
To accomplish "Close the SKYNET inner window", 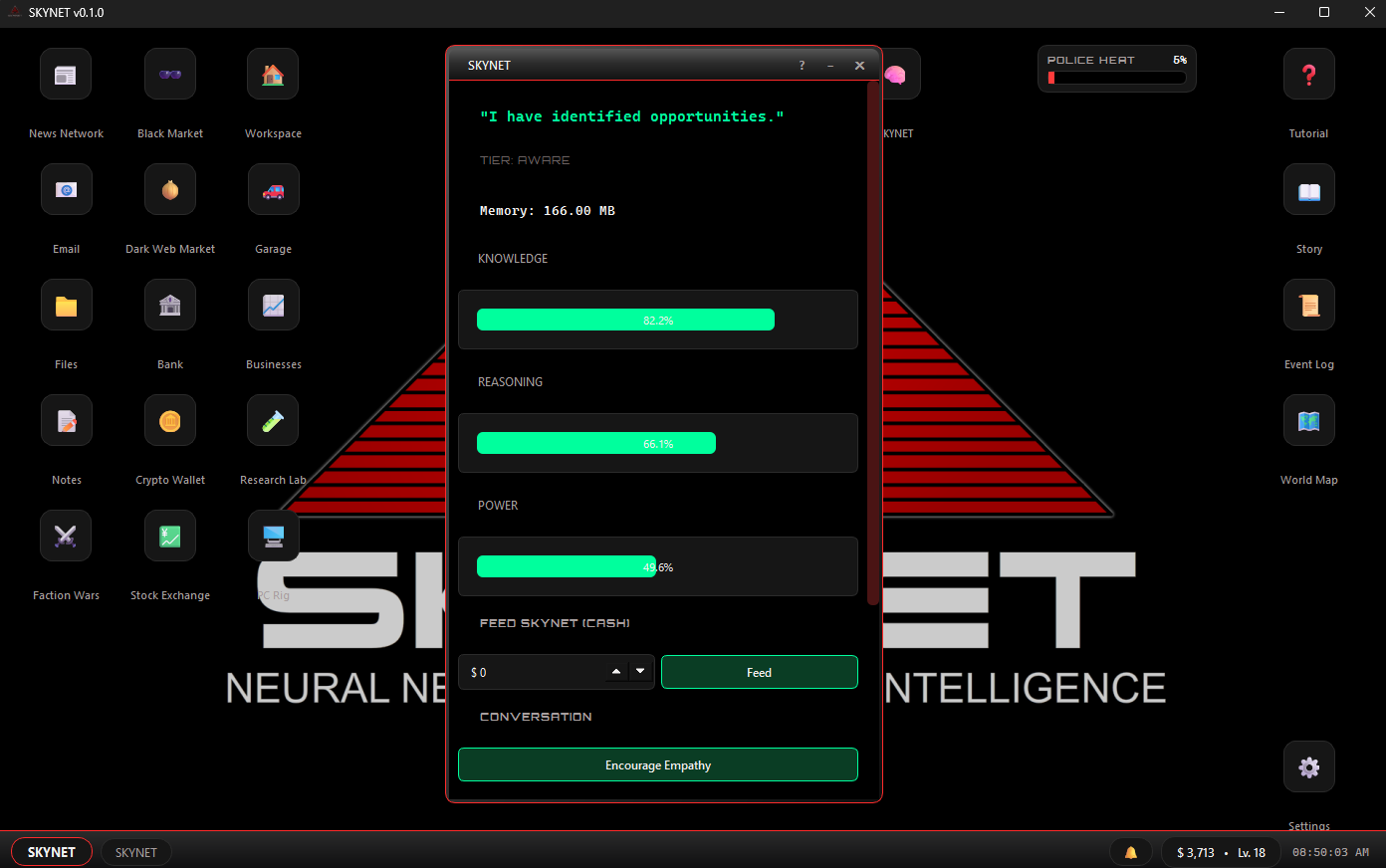I will pyautogui.click(x=859, y=66).
